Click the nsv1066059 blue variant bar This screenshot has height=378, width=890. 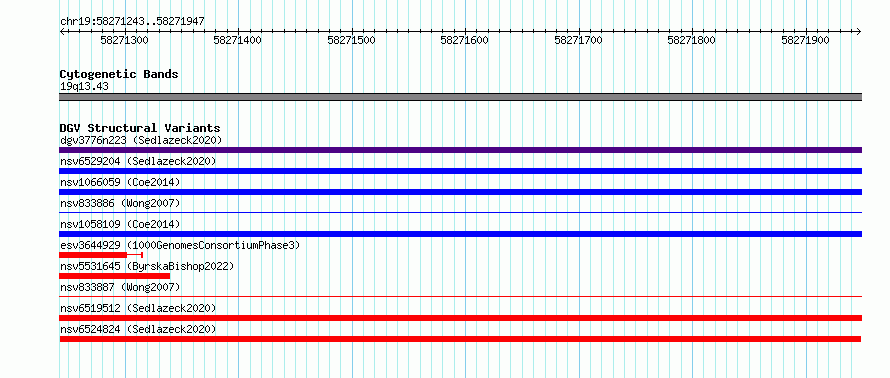460,192
